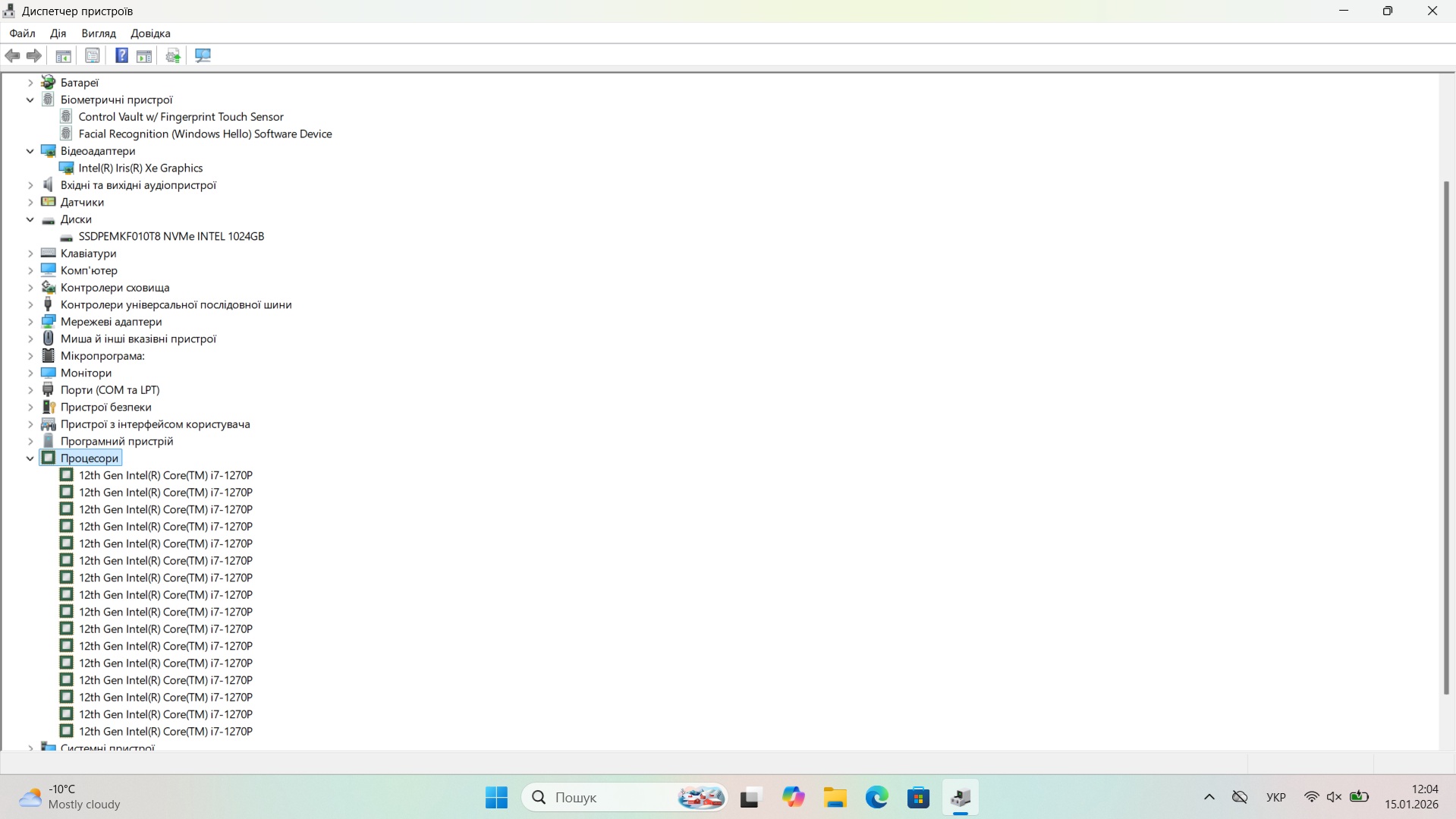Viewport: 1456px width, 819px height.
Task: Click the taskbar search field Пошук
Action: point(607,798)
